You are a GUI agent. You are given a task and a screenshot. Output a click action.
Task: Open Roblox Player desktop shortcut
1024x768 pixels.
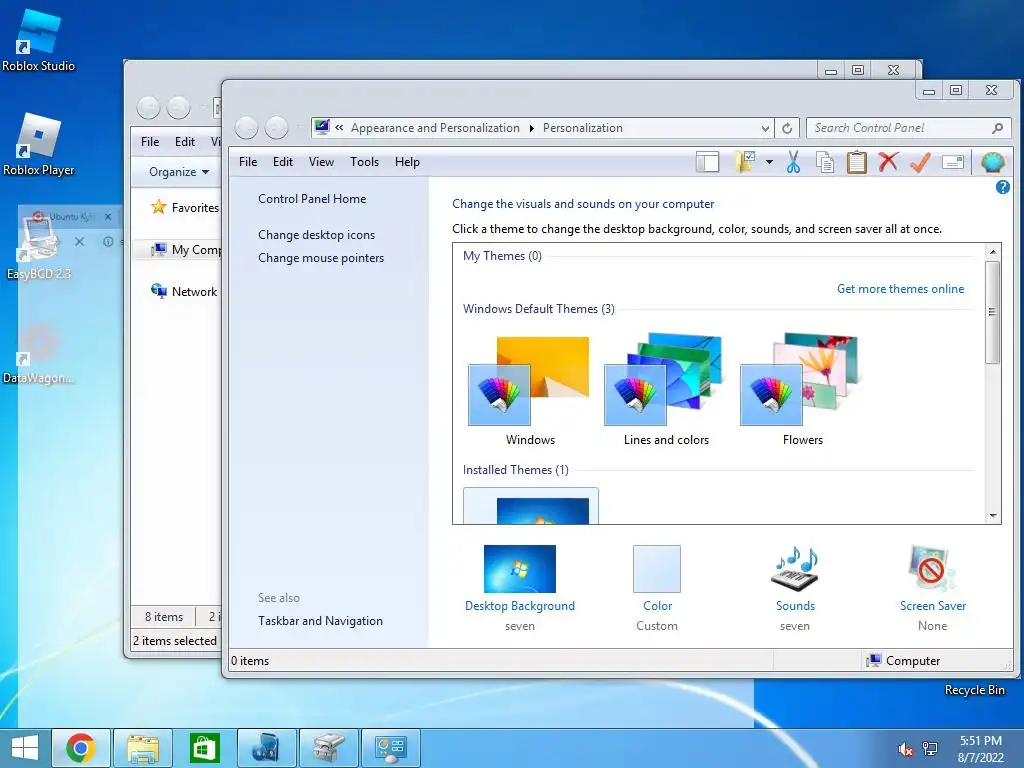[39, 145]
